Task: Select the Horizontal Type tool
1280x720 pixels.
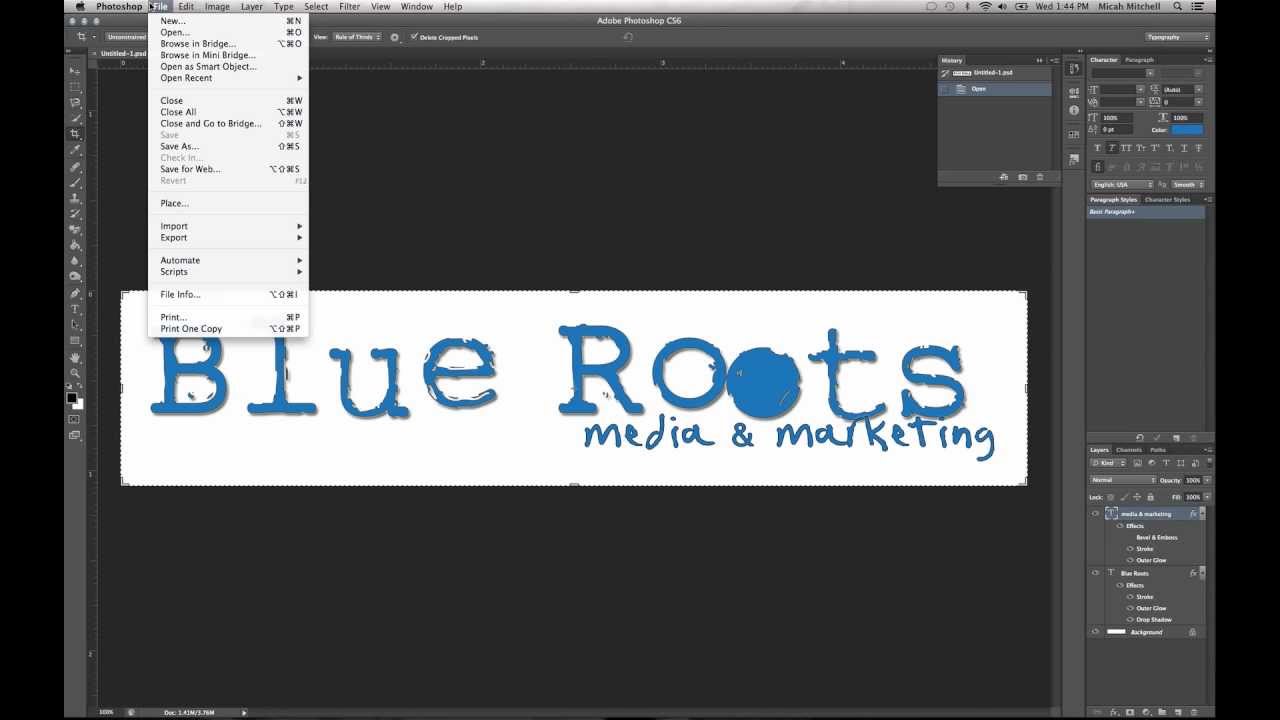Action: [x=75, y=309]
